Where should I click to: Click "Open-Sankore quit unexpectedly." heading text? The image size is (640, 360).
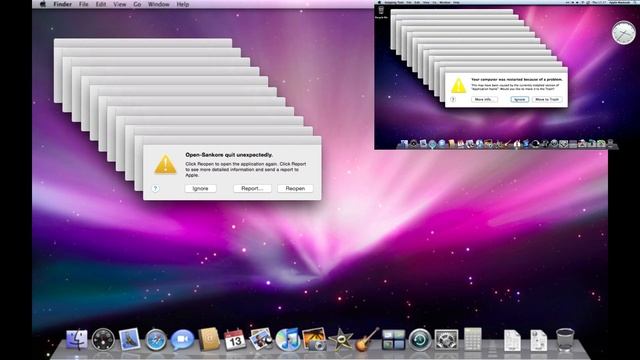pos(229,155)
